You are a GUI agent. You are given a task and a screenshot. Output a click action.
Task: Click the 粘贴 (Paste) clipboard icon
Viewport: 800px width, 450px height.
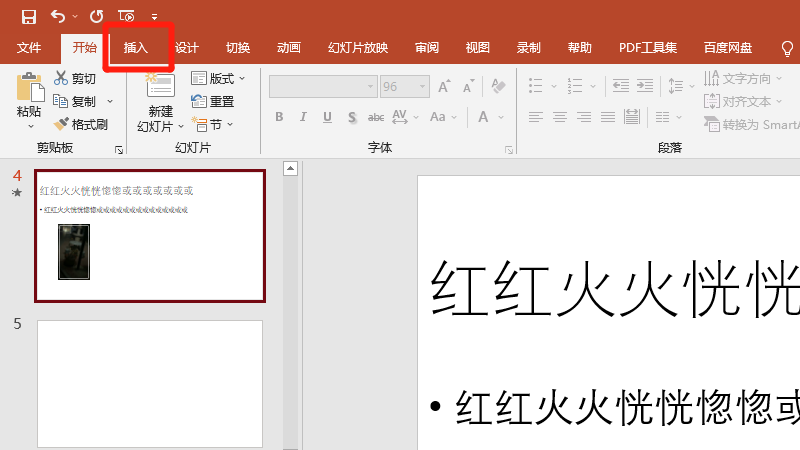[x=30, y=90]
